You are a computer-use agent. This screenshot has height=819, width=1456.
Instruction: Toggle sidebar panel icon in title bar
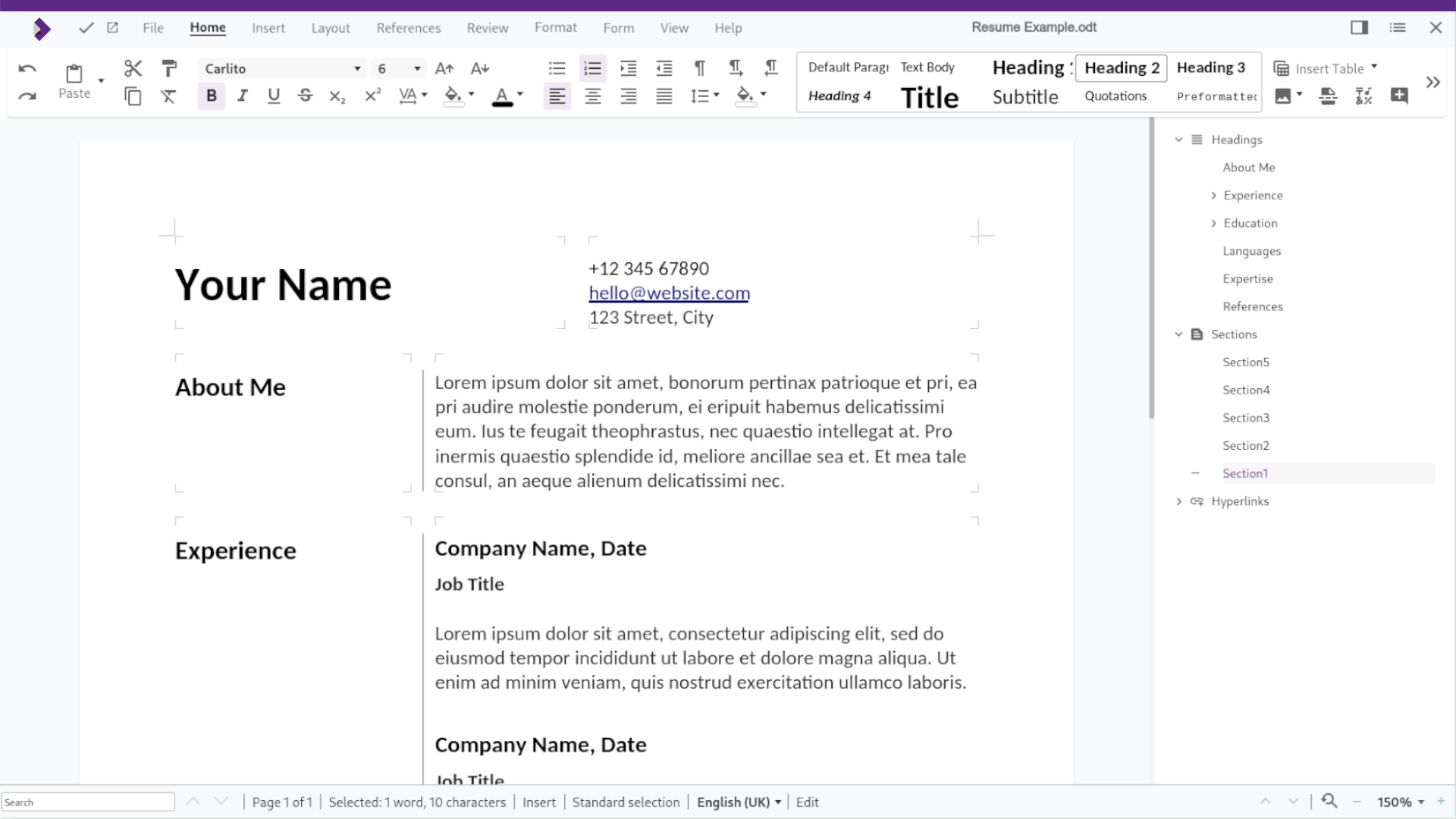(1359, 27)
